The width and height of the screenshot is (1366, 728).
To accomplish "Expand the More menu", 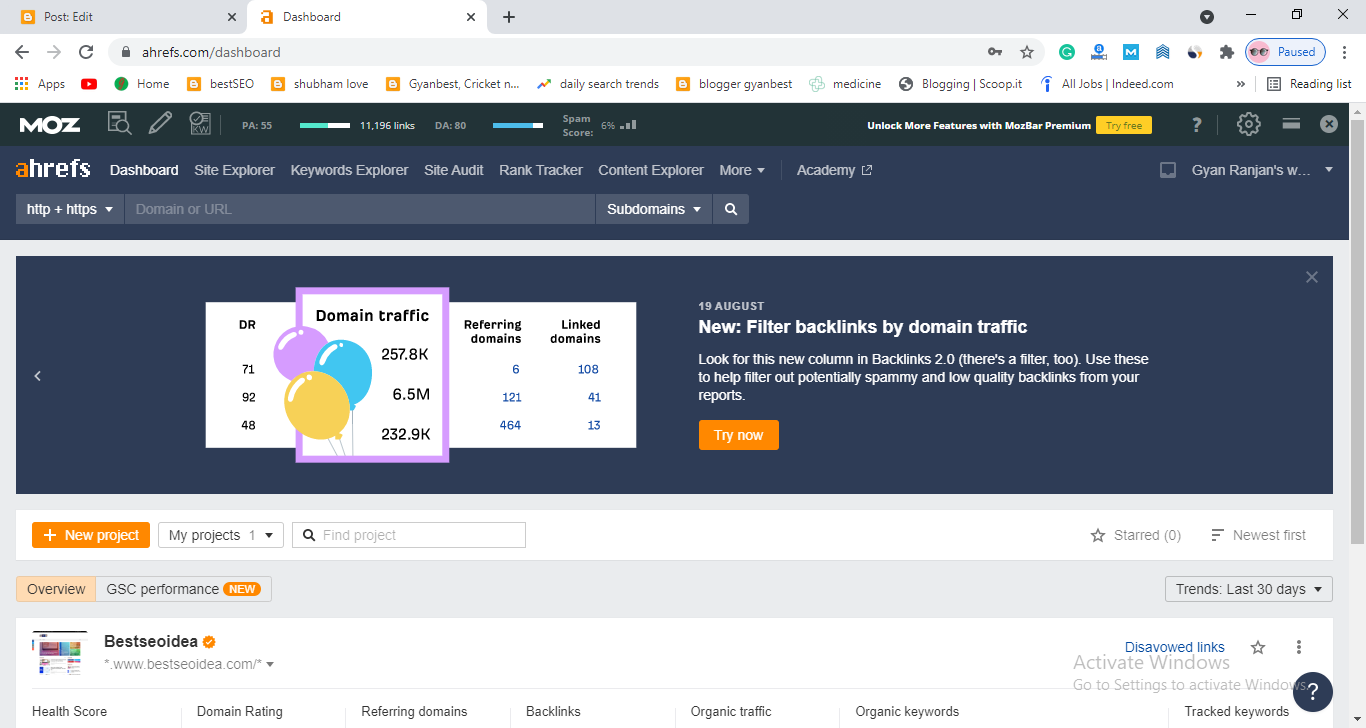I will pos(742,170).
